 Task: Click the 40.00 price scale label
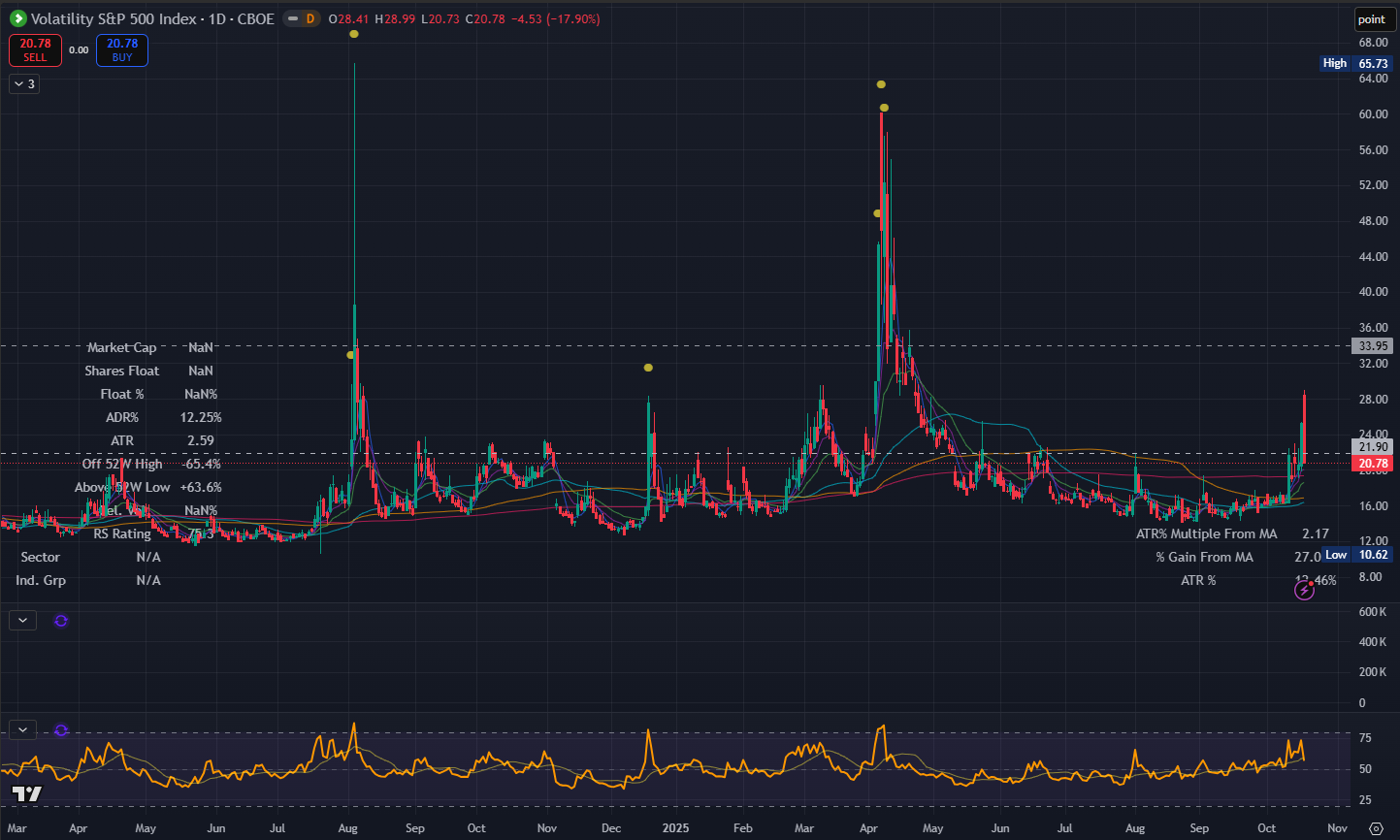tap(1373, 292)
